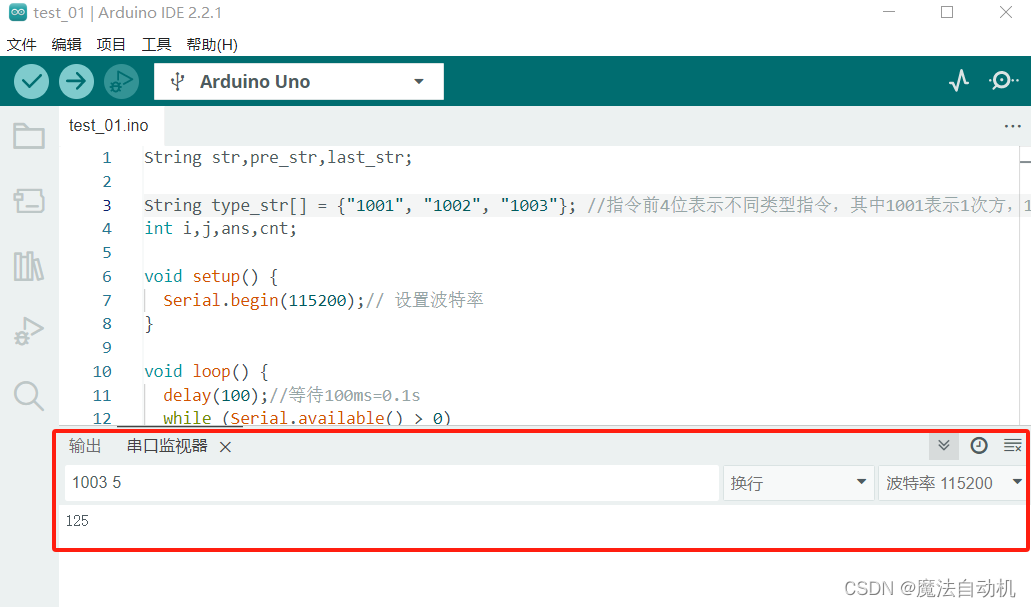Maximize the Arduino IDE window
The width and height of the screenshot is (1031, 607).
[947, 12]
